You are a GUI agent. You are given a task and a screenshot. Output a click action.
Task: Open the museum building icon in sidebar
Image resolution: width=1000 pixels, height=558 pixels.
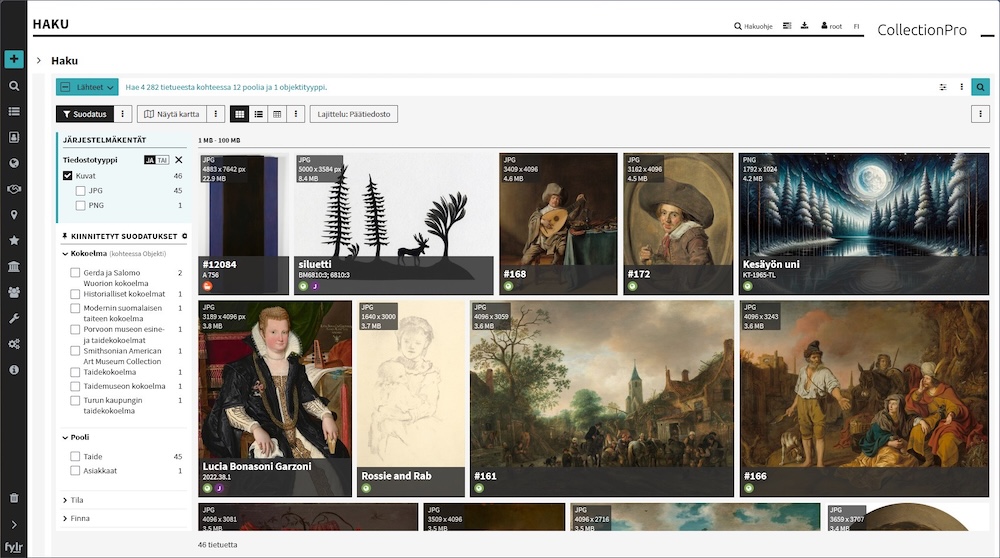(x=13, y=267)
